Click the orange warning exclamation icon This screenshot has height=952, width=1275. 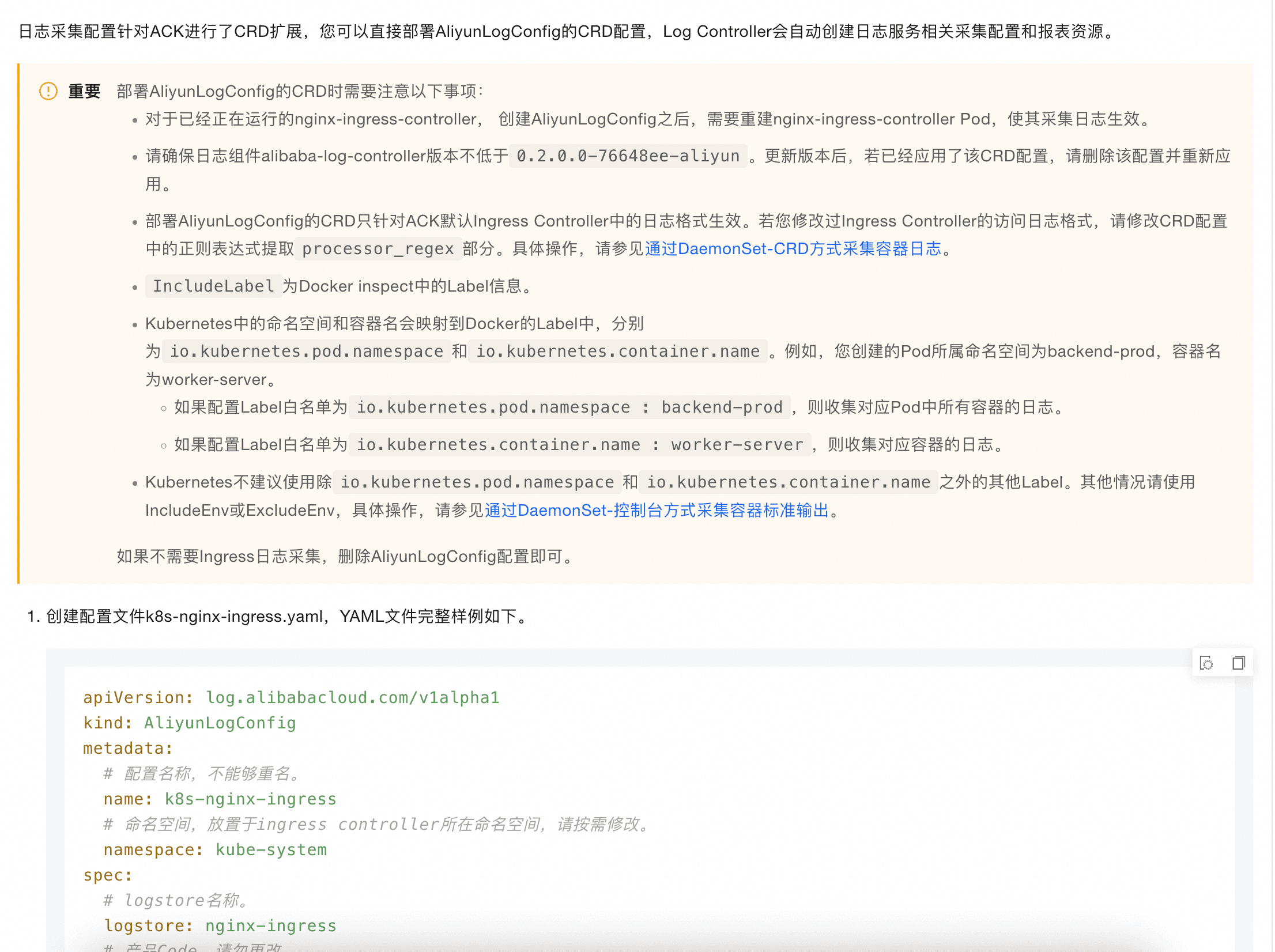[x=48, y=91]
